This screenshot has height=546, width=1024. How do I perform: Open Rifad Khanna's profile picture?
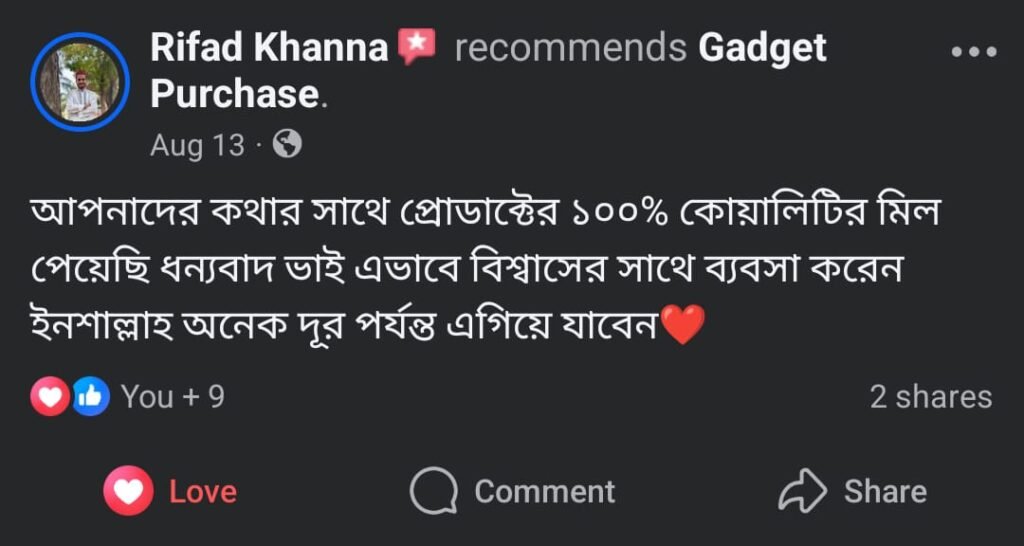pos(79,81)
